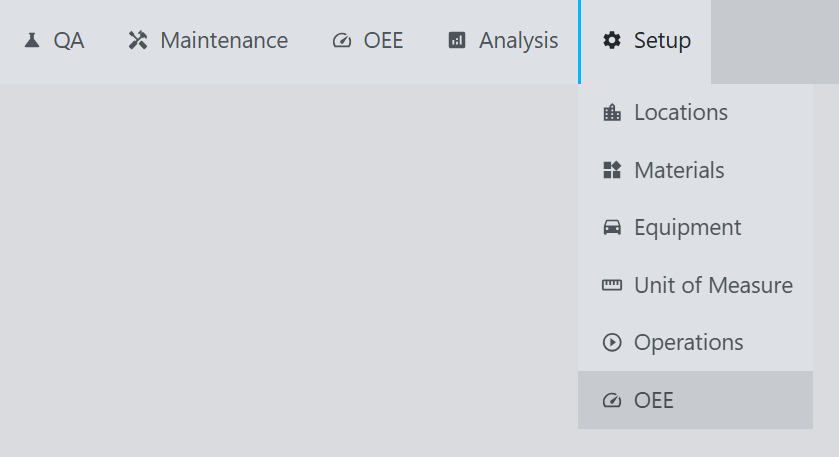
Task: Click the Setup gear icon
Action: [612, 41]
